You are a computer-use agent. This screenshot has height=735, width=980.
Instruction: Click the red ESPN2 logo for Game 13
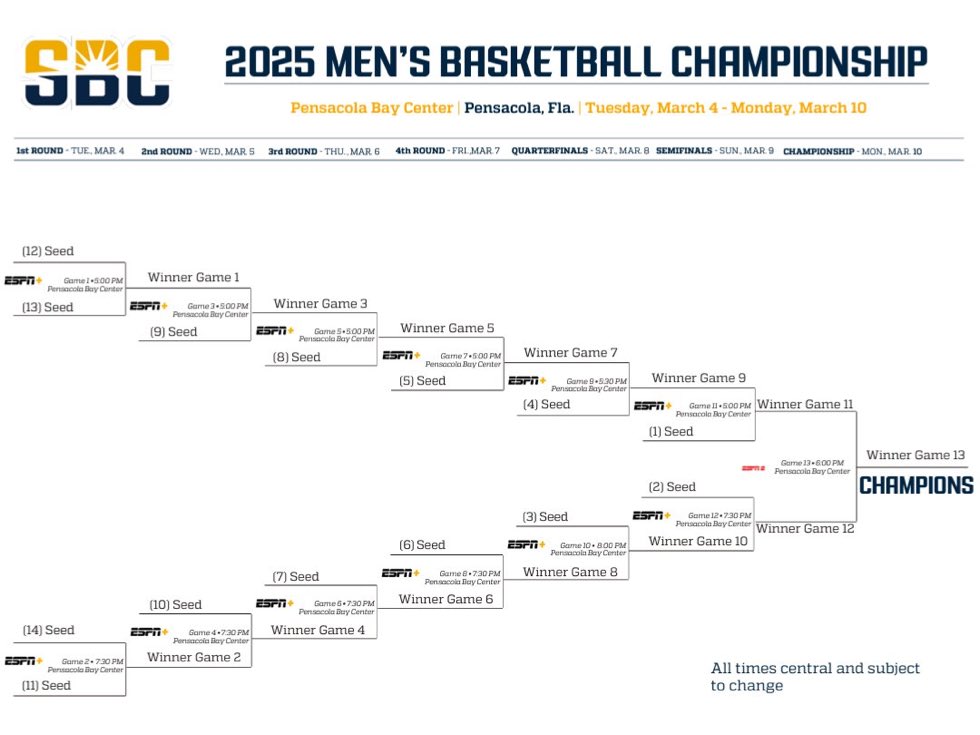[753, 468]
